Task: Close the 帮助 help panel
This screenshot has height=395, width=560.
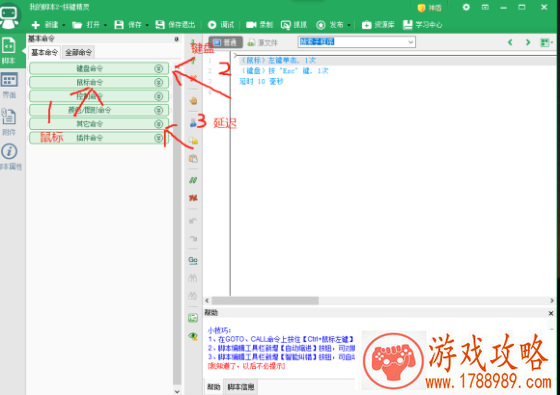Action: [x=551, y=313]
